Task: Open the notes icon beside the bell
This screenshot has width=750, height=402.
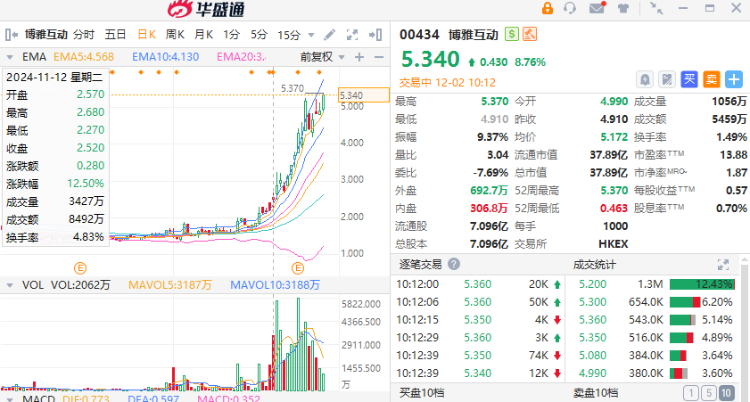Action: tap(667, 79)
